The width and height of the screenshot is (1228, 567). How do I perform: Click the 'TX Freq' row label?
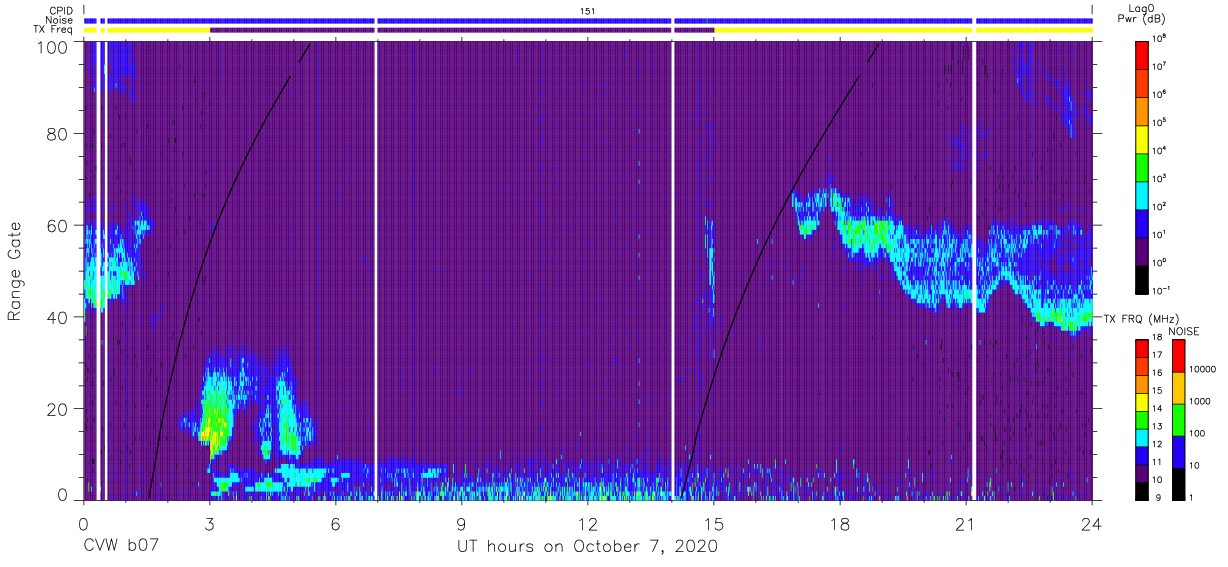coord(54,30)
